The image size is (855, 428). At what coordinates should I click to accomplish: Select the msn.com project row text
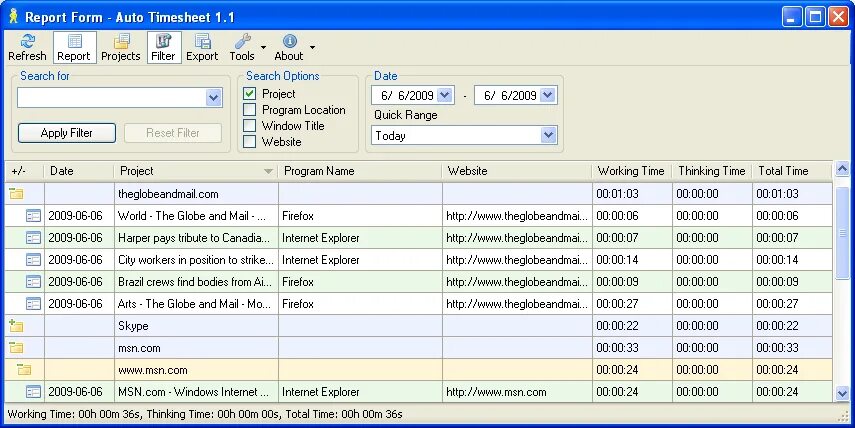coord(139,348)
